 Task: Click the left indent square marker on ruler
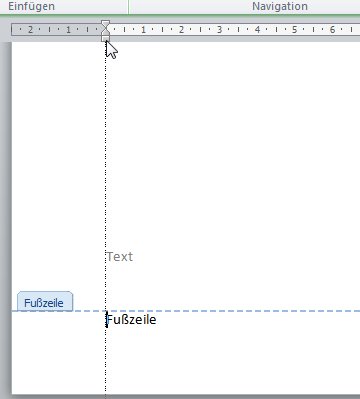pyautogui.click(x=105, y=39)
